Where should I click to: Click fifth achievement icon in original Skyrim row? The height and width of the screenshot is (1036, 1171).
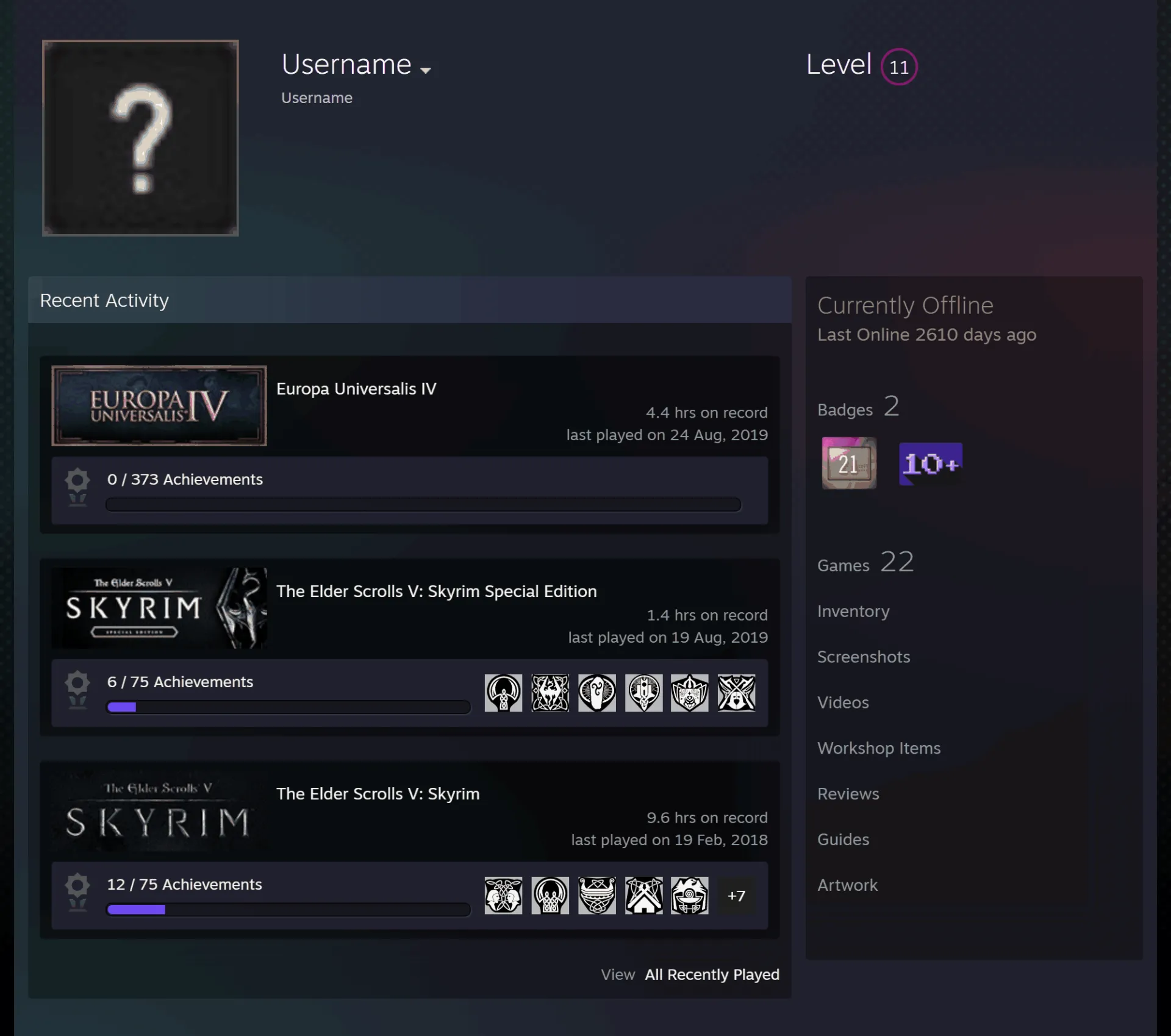690,895
